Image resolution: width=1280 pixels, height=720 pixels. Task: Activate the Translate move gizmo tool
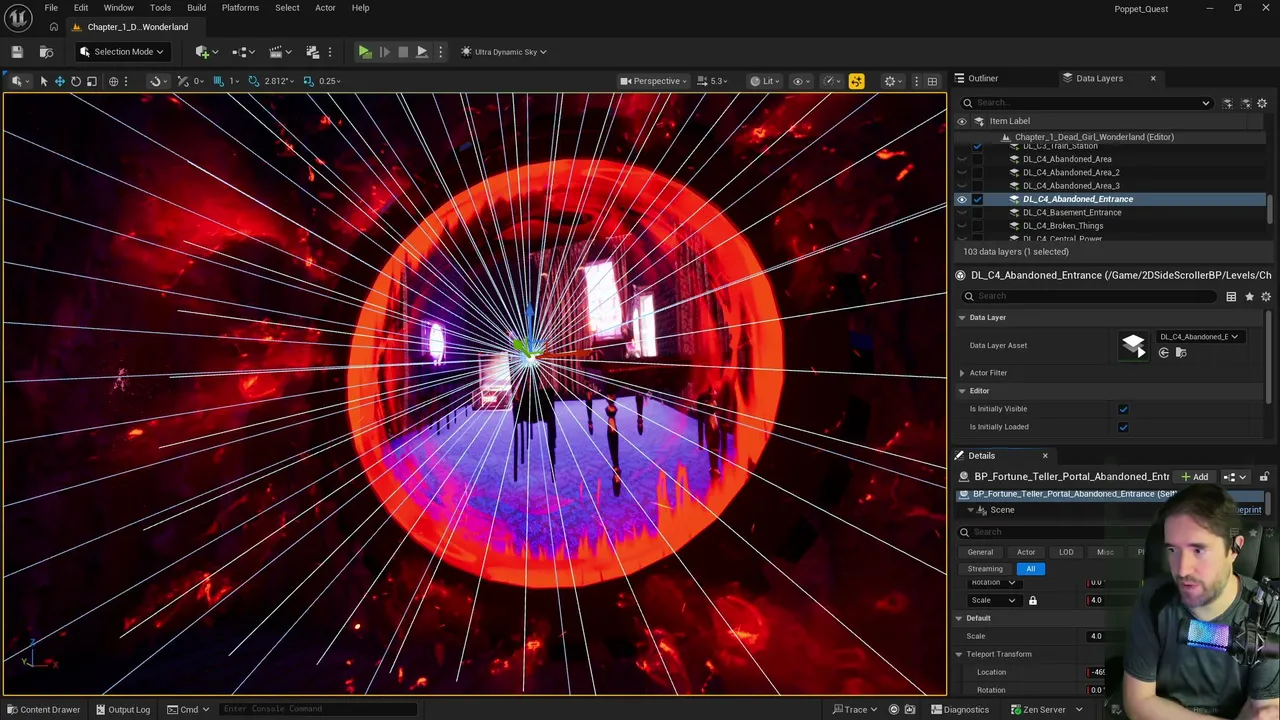tap(59, 81)
